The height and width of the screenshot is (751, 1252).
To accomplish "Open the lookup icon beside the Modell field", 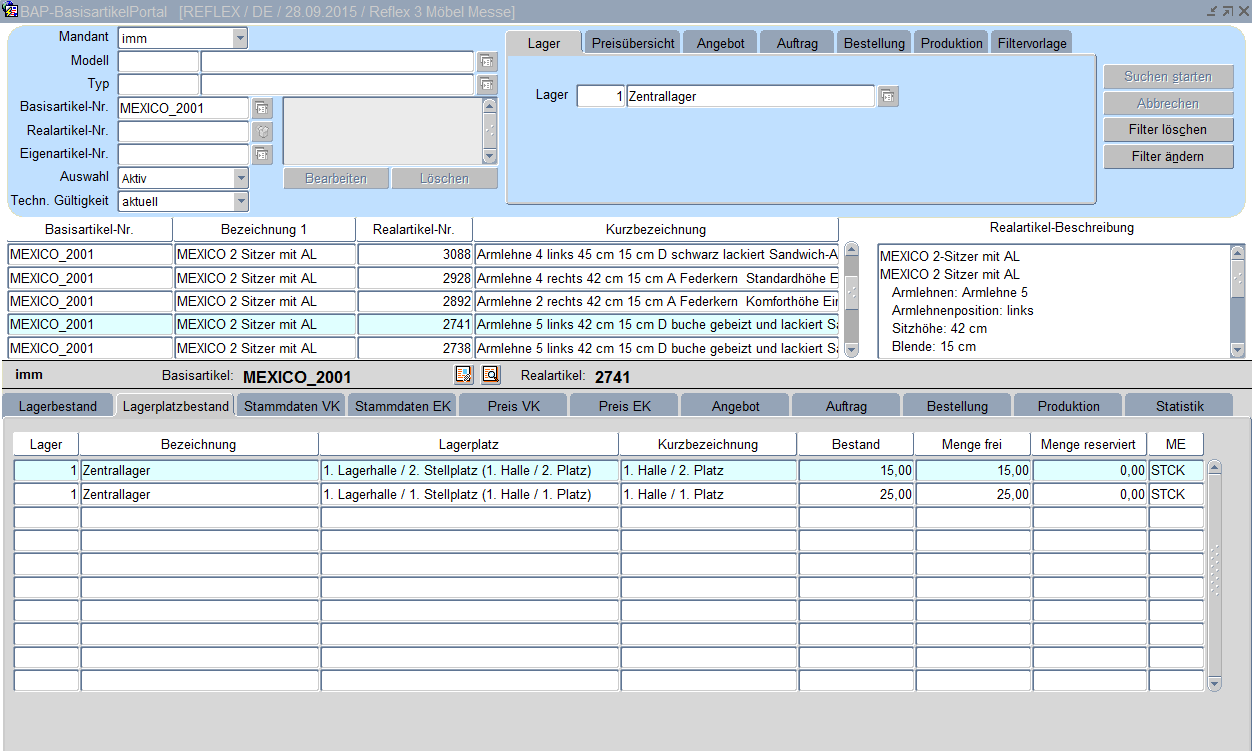I will tap(487, 61).
